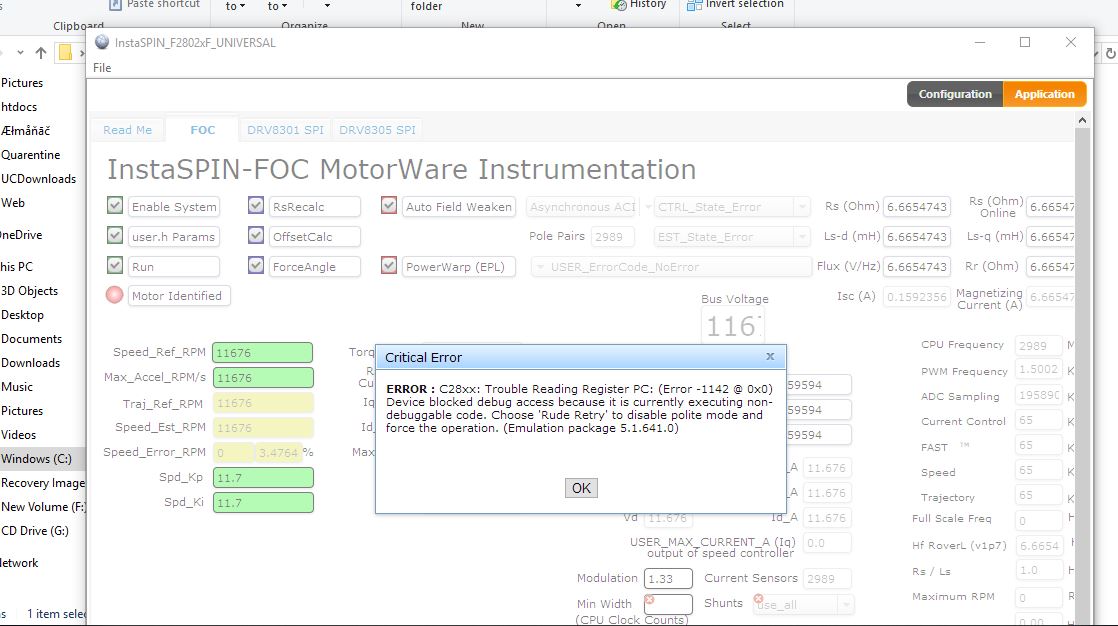Click the Spd_Kp input field

pos(262,478)
